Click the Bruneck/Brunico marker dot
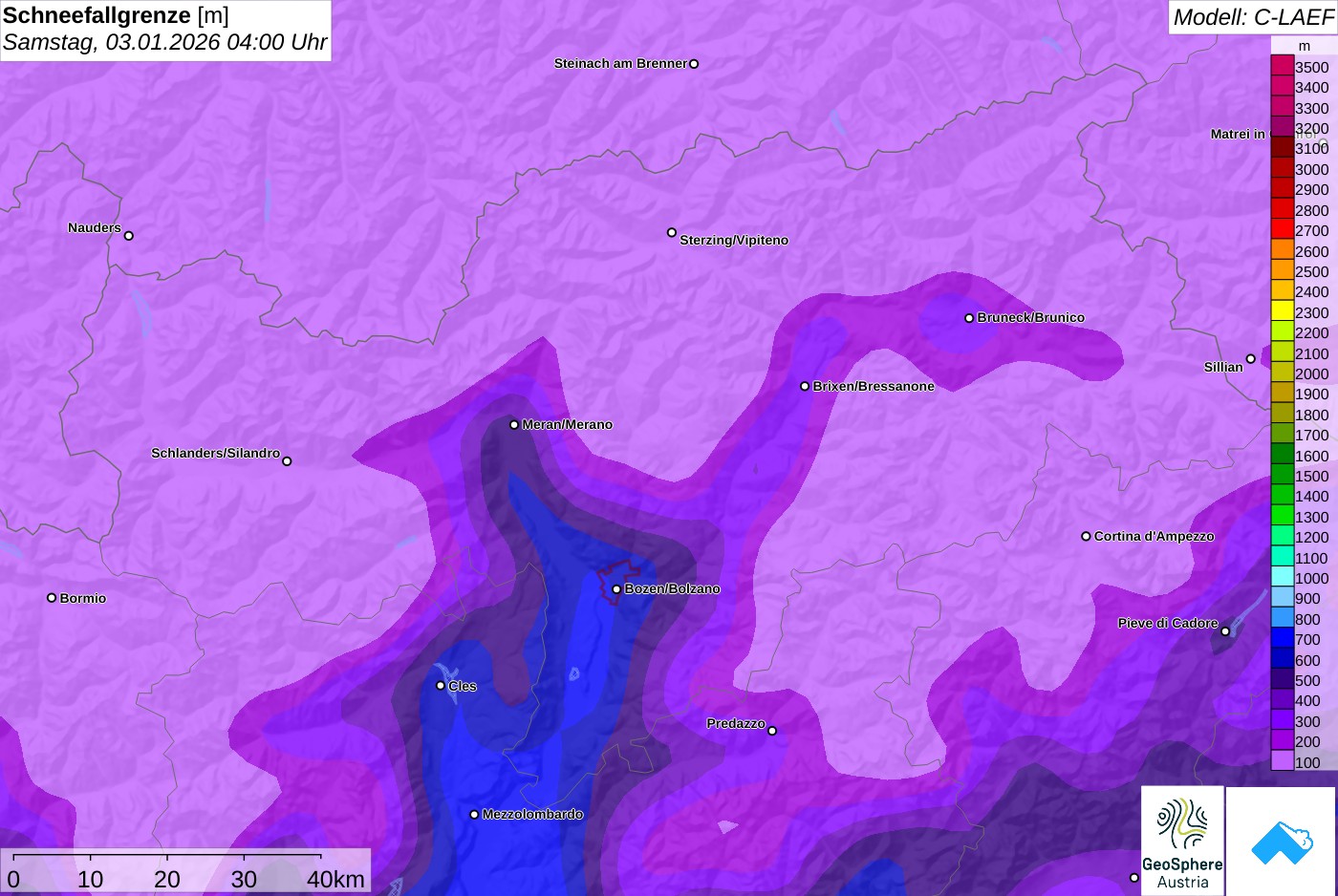This screenshot has height=896, width=1338. [x=969, y=318]
